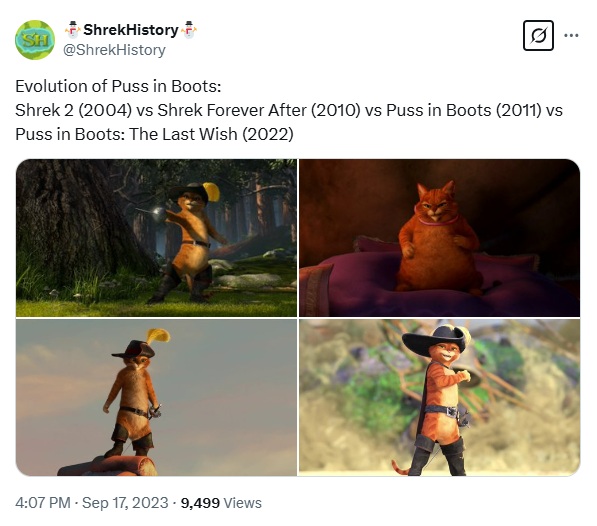The image size is (597, 526).
Task: Click the Sep 17, 2023 date
Action: click(125, 503)
